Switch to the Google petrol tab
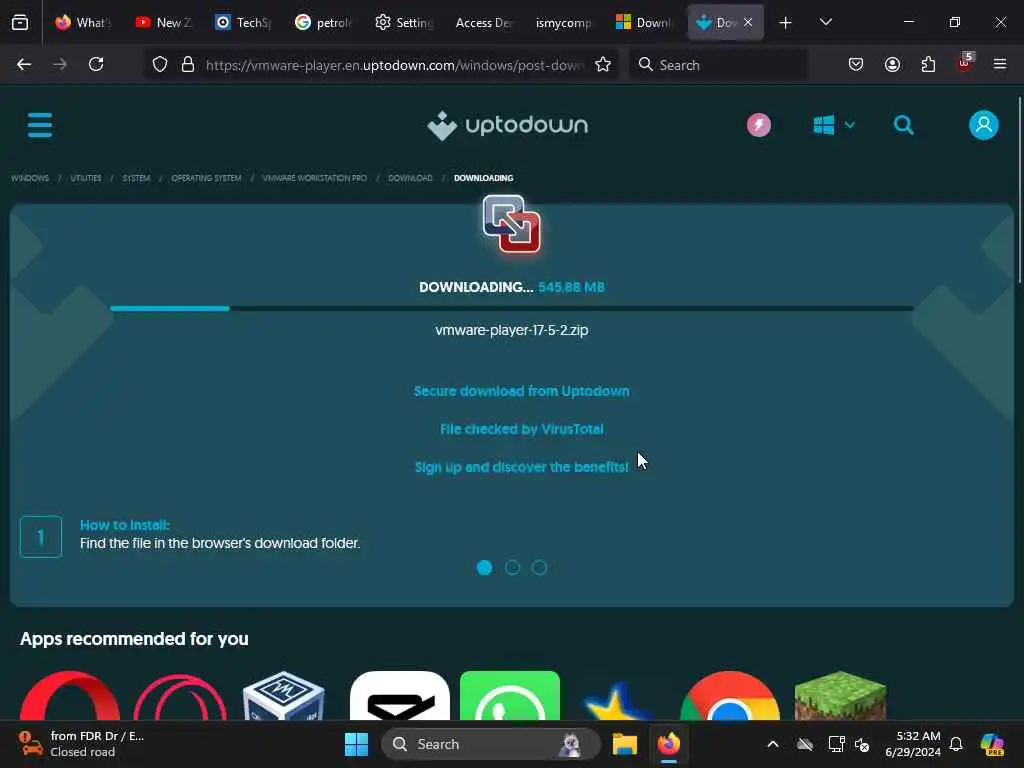 324,22
